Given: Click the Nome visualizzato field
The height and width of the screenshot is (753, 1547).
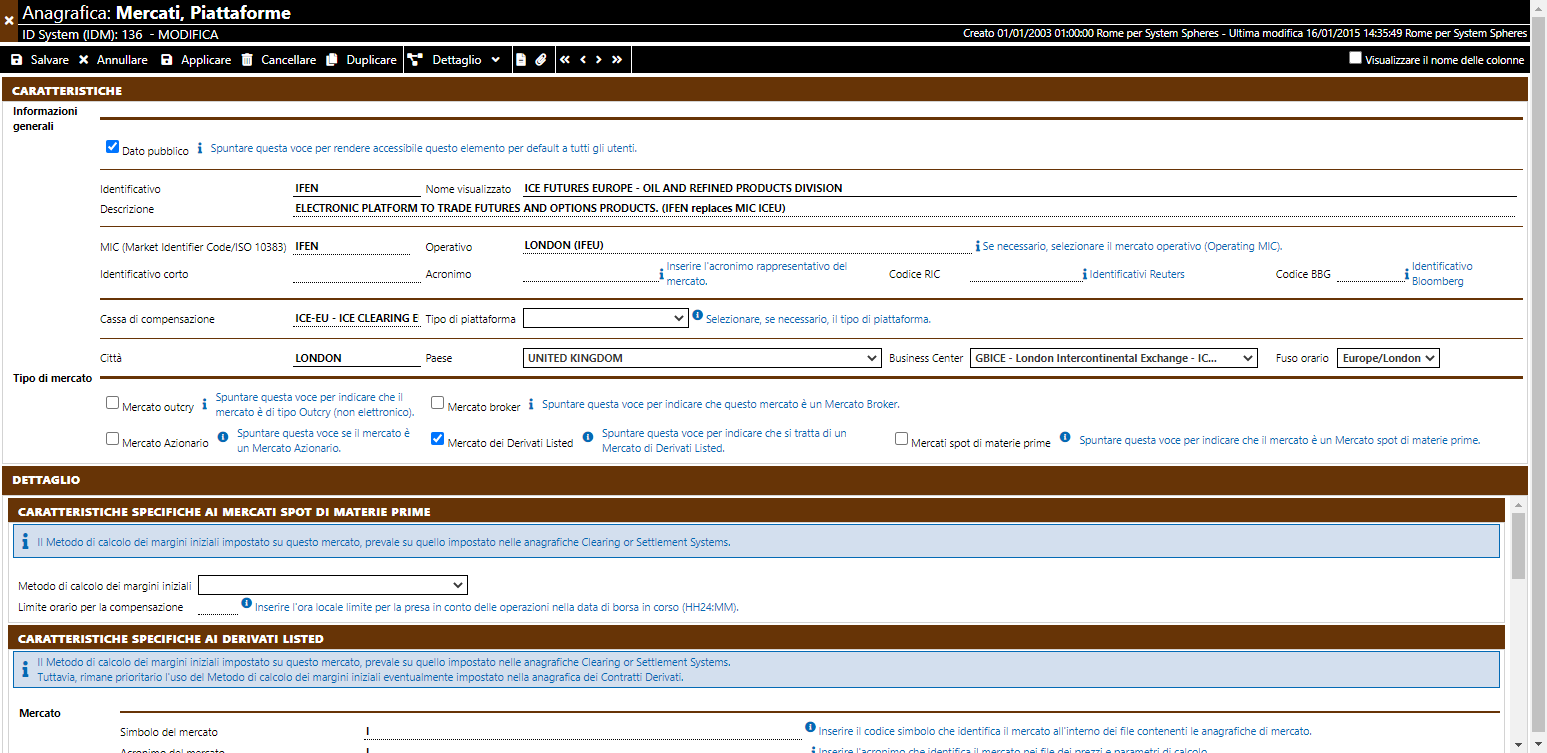Looking at the screenshot, I should (x=1019, y=188).
